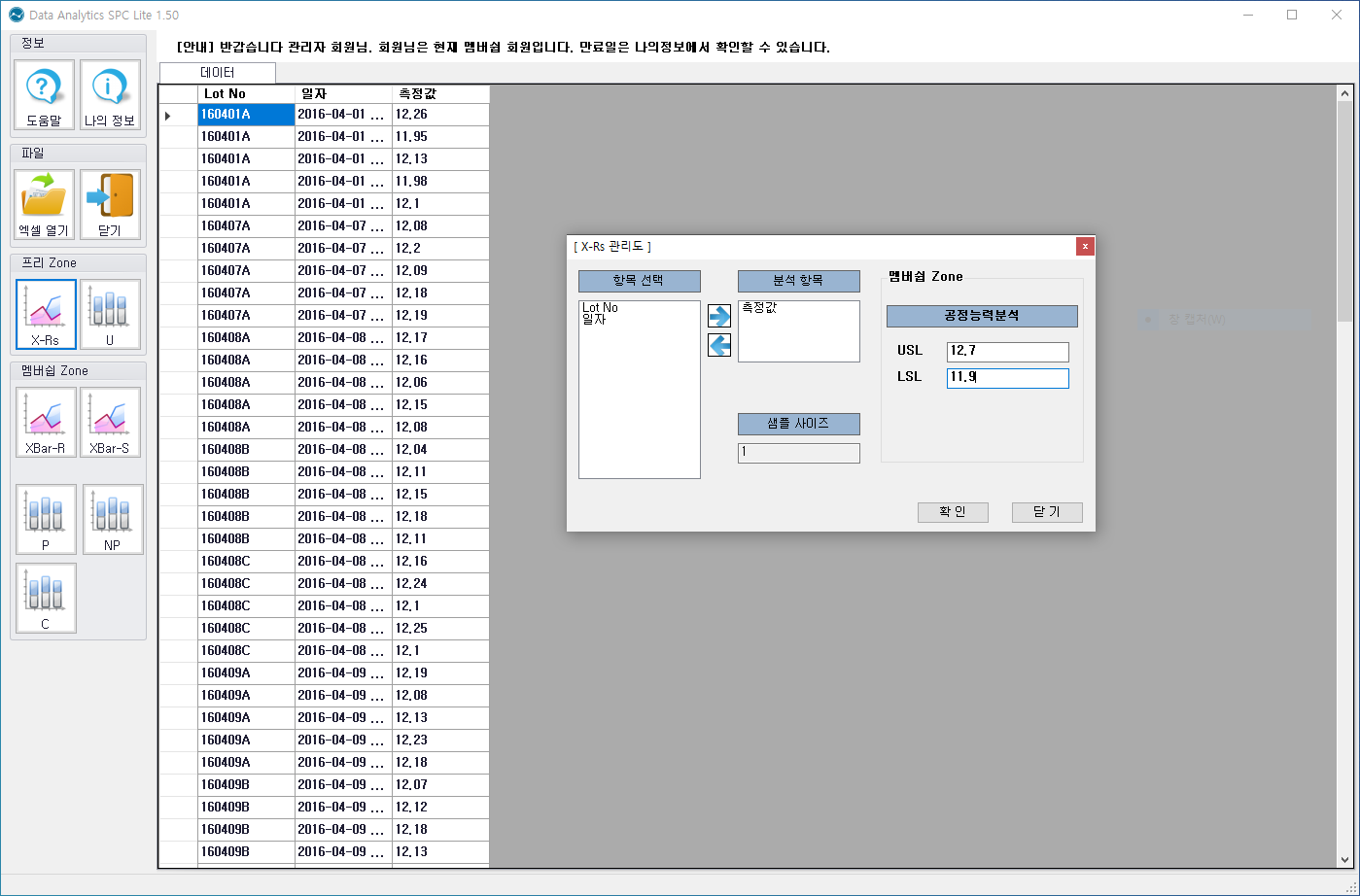Click the 닫기 door icon in 파일 panel
This screenshot has height=896, width=1360.
click(x=110, y=205)
